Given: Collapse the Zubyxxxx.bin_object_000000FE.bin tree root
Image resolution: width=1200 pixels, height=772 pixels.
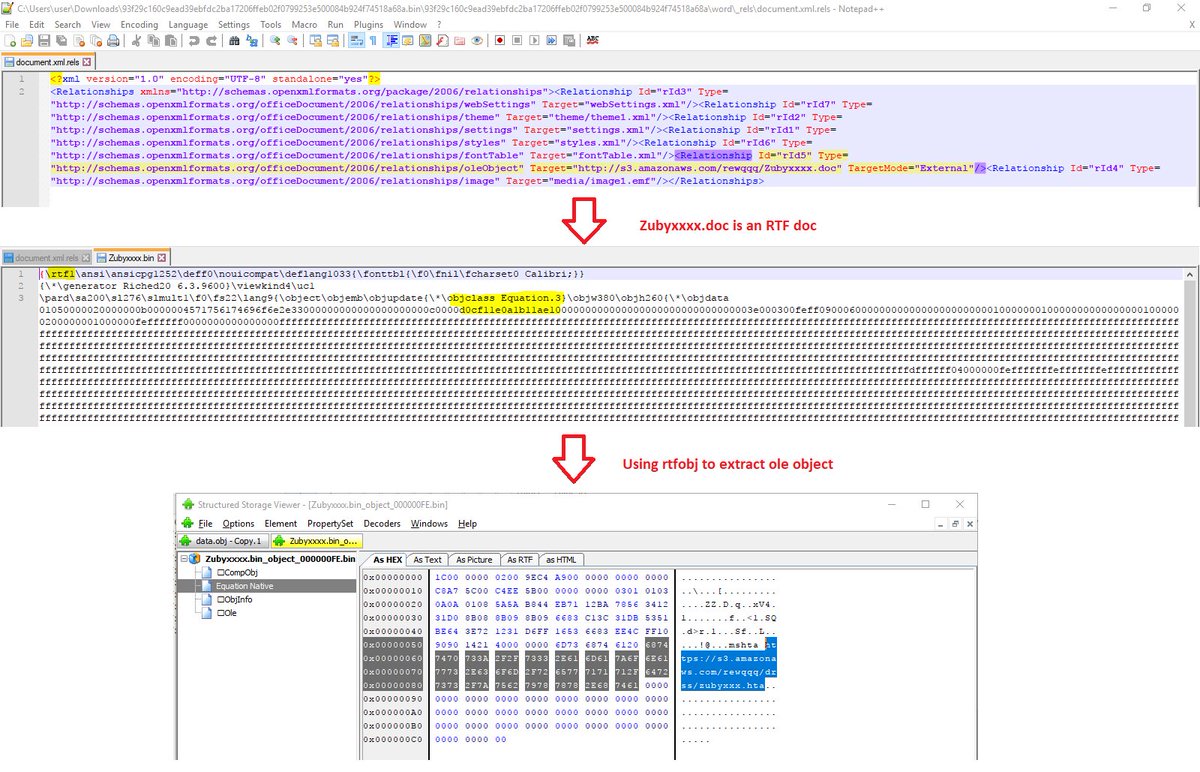Looking at the screenshot, I should (x=183, y=558).
